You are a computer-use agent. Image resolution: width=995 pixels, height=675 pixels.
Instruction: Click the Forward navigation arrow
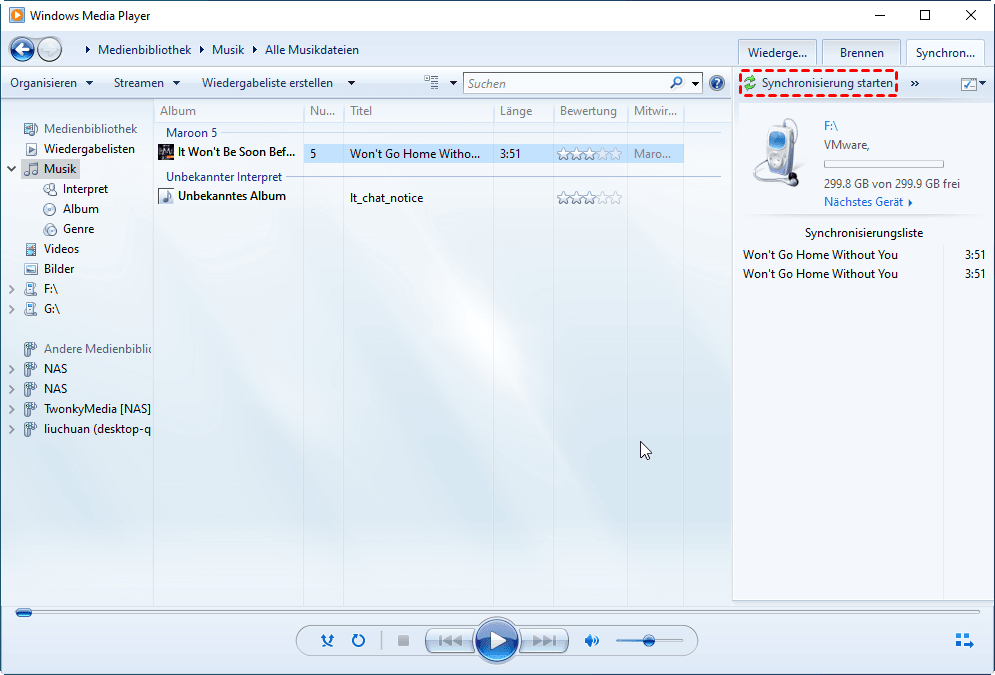(49, 49)
